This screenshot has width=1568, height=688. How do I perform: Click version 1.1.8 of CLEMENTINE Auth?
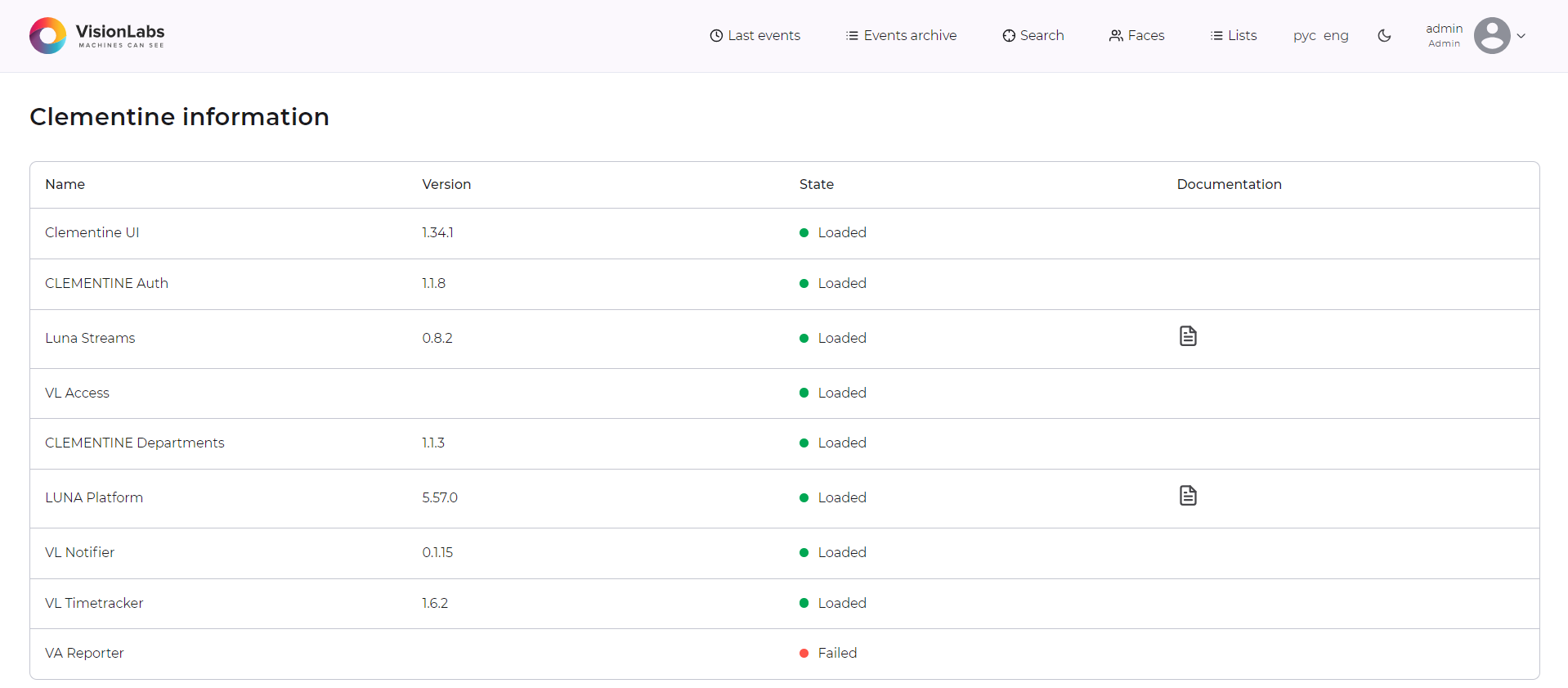click(x=434, y=283)
